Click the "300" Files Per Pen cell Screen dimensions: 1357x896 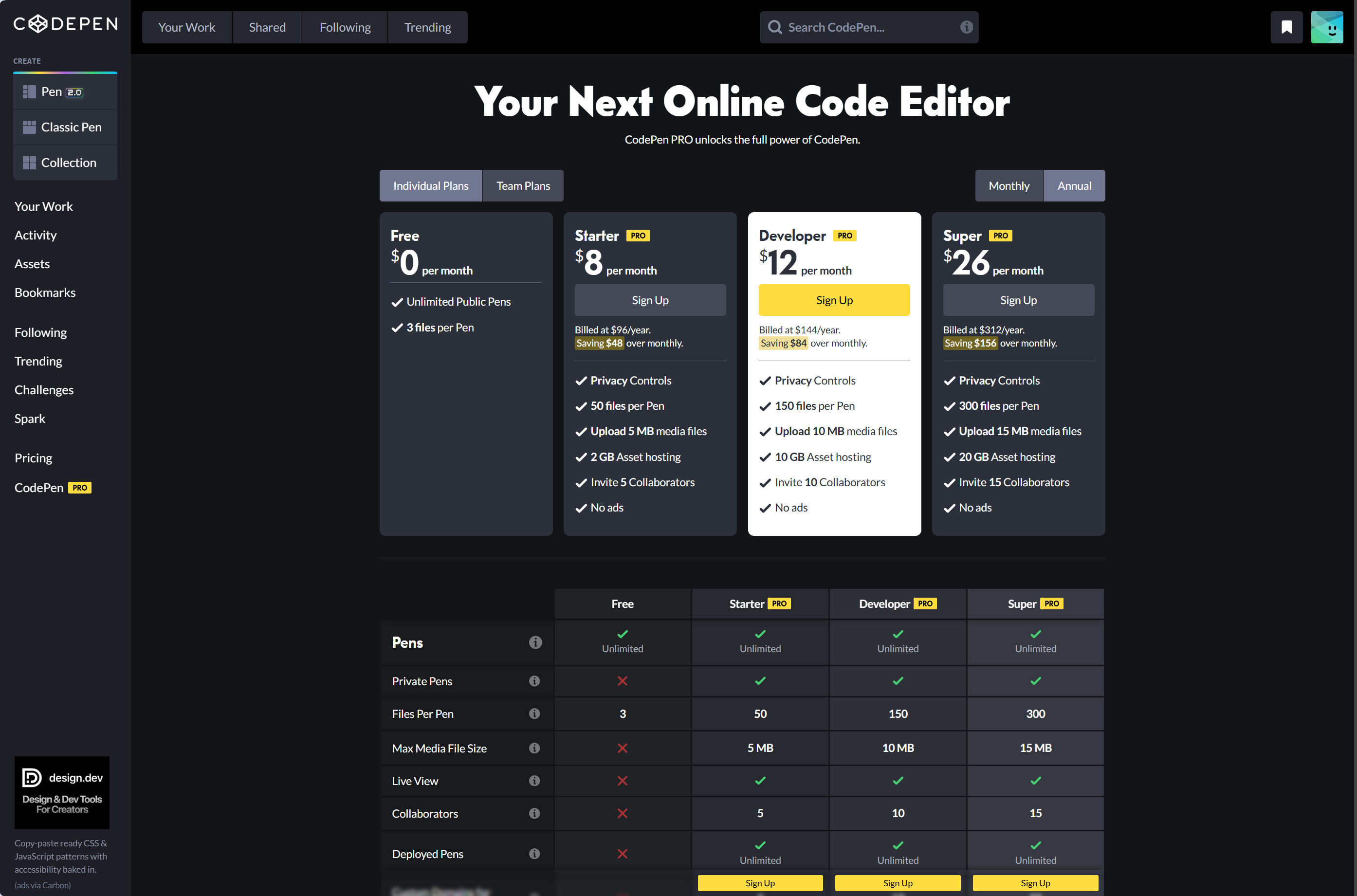(x=1035, y=713)
